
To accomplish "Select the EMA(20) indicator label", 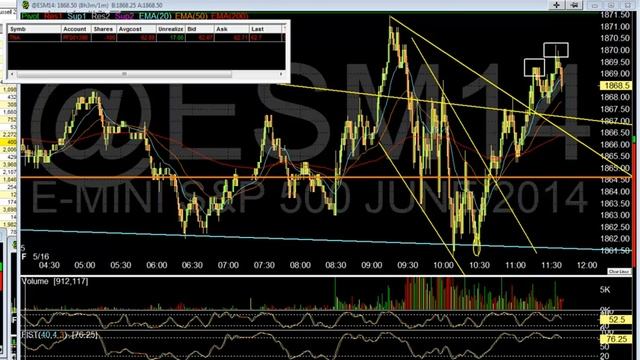I will coord(155,16).
